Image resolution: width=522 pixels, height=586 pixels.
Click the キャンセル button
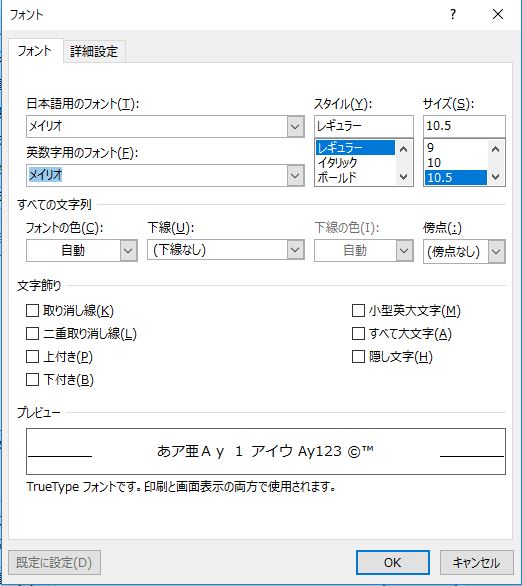(x=476, y=562)
